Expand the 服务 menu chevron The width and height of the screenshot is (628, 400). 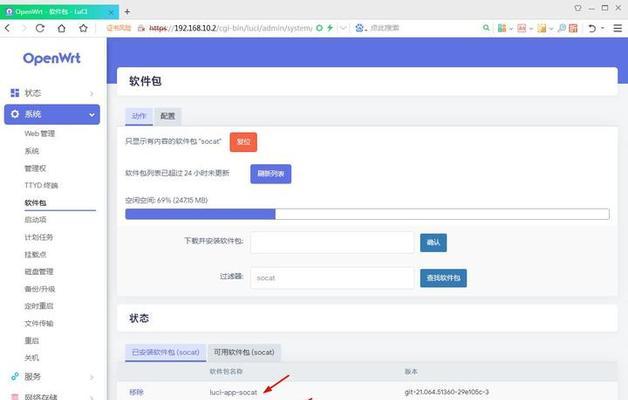point(92,377)
